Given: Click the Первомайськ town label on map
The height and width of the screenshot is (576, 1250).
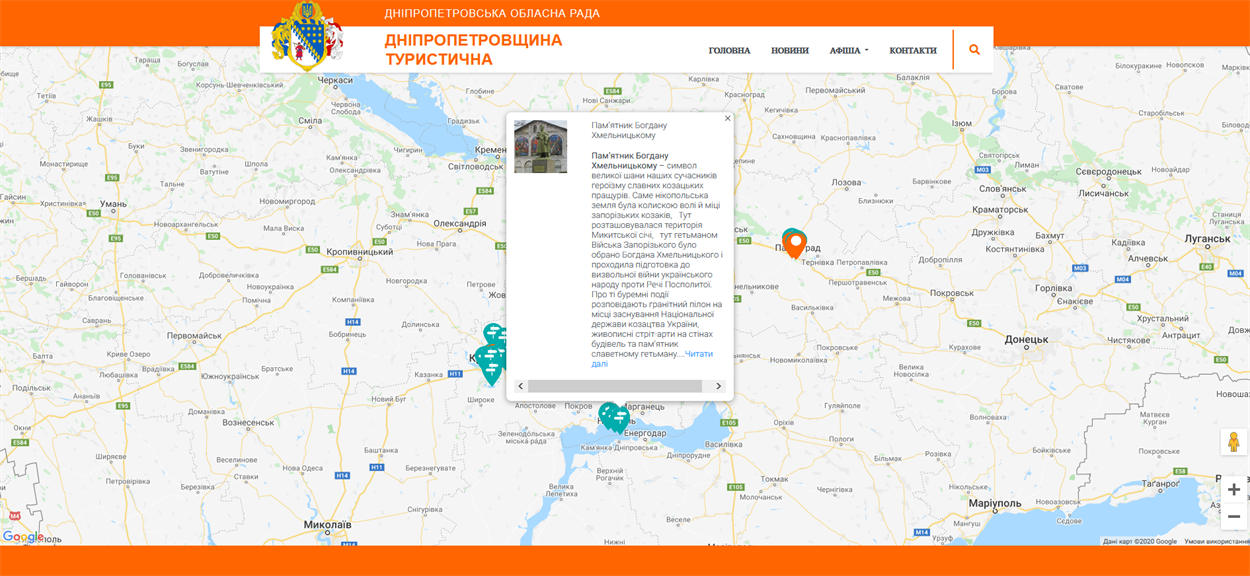Looking at the screenshot, I should click(x=194, y=336).
